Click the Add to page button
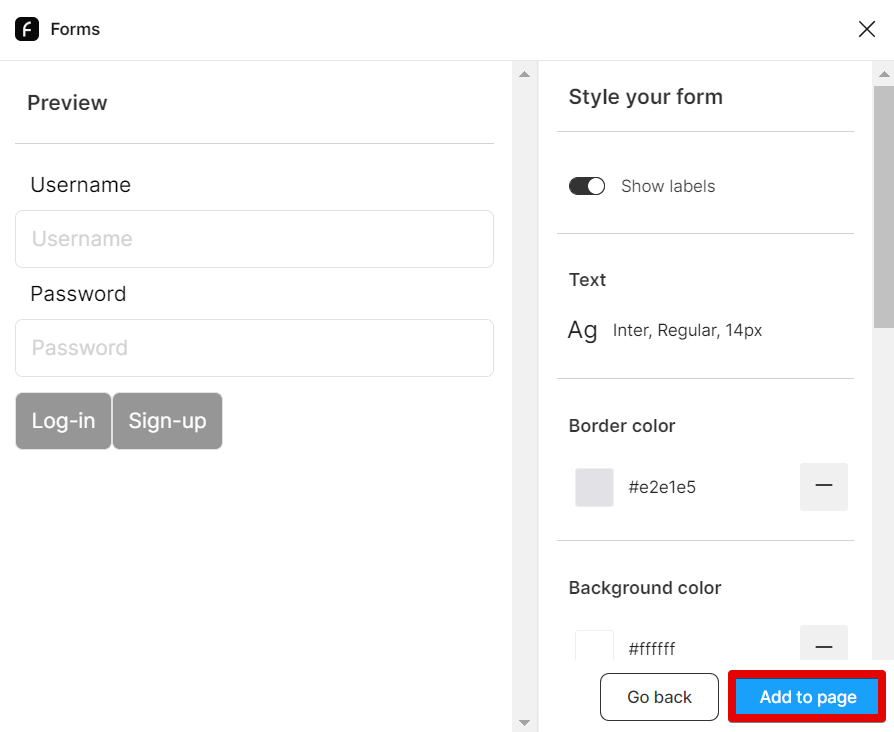Viewport: 894px width, 732px height. [x=807, y=697]
